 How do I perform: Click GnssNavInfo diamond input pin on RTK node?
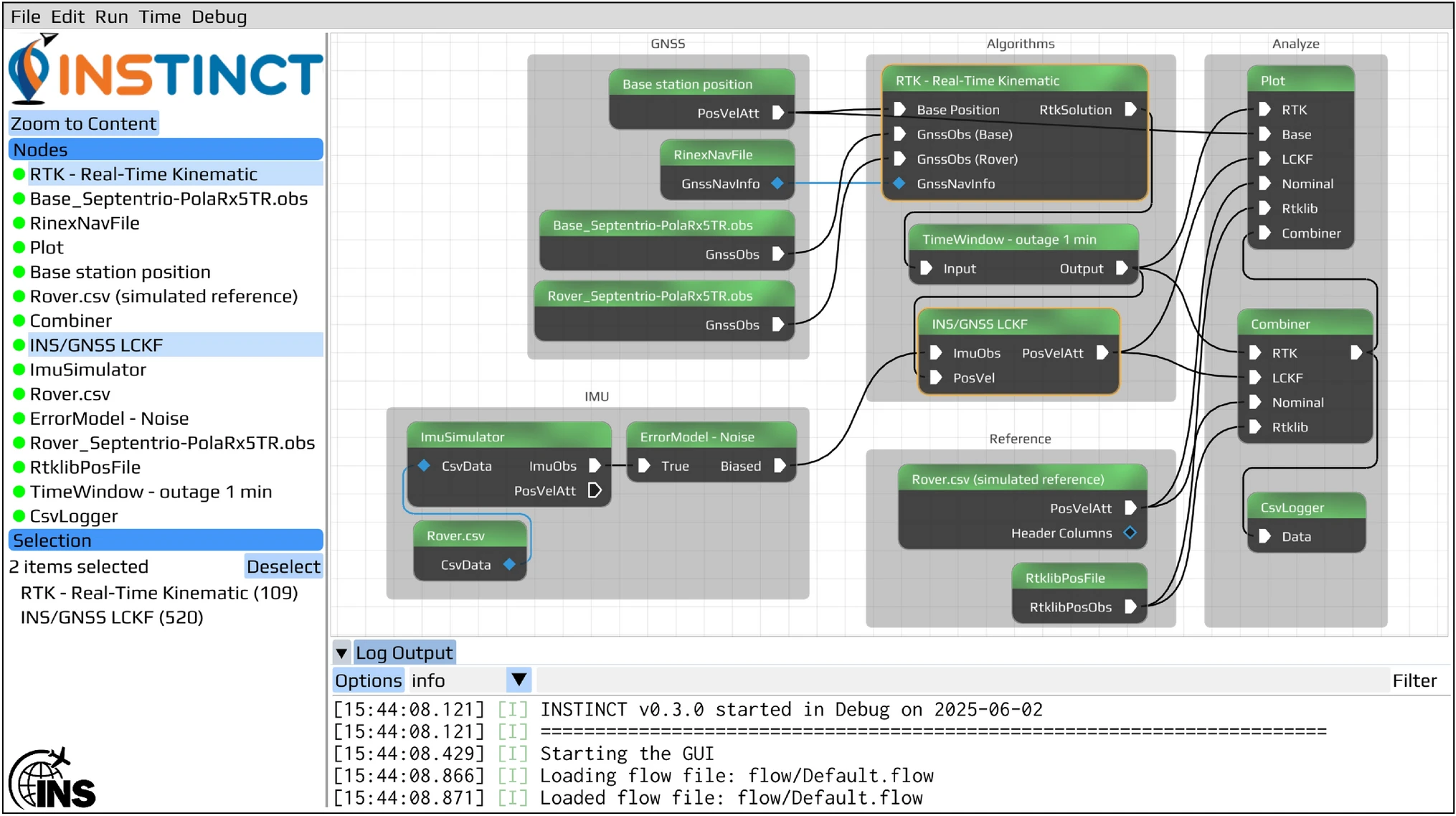tap(899, 184)
